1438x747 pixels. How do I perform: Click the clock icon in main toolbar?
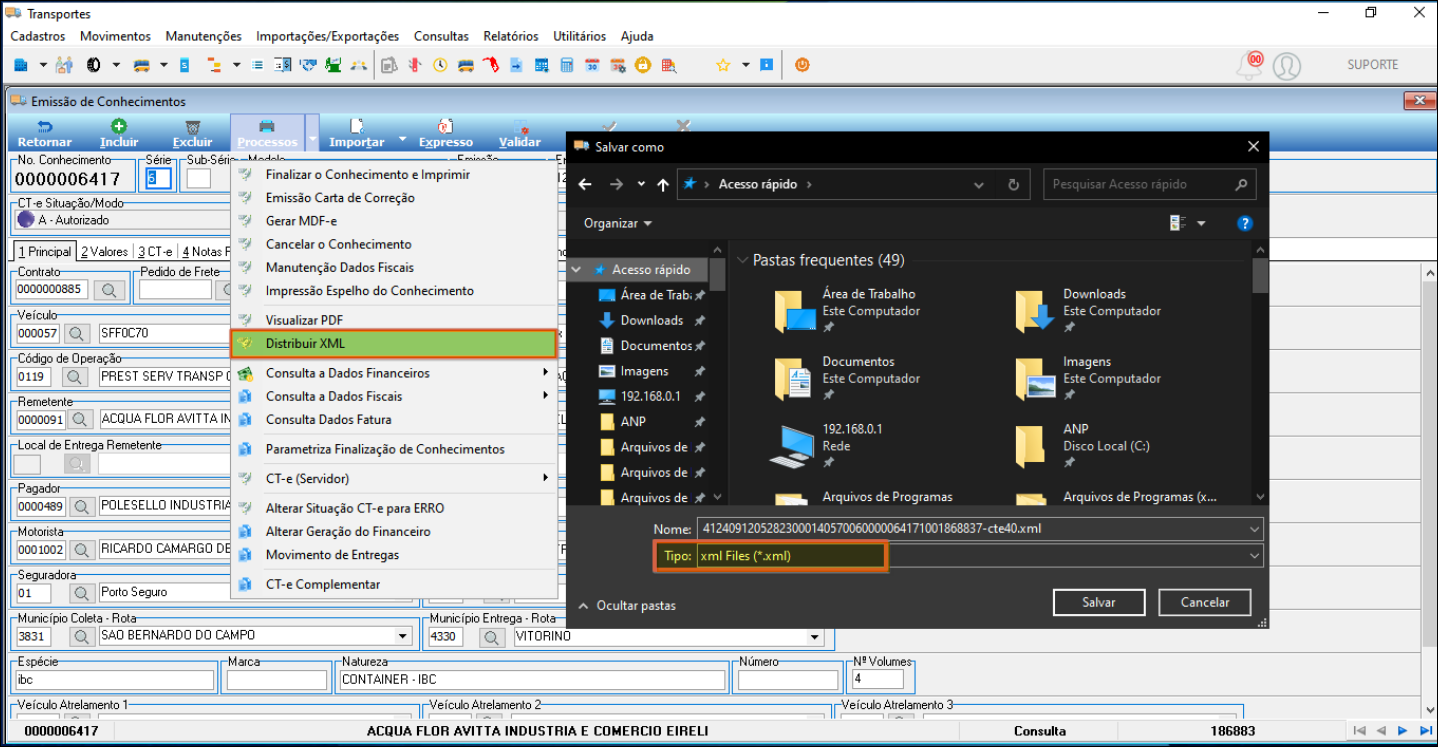[440, 65]
